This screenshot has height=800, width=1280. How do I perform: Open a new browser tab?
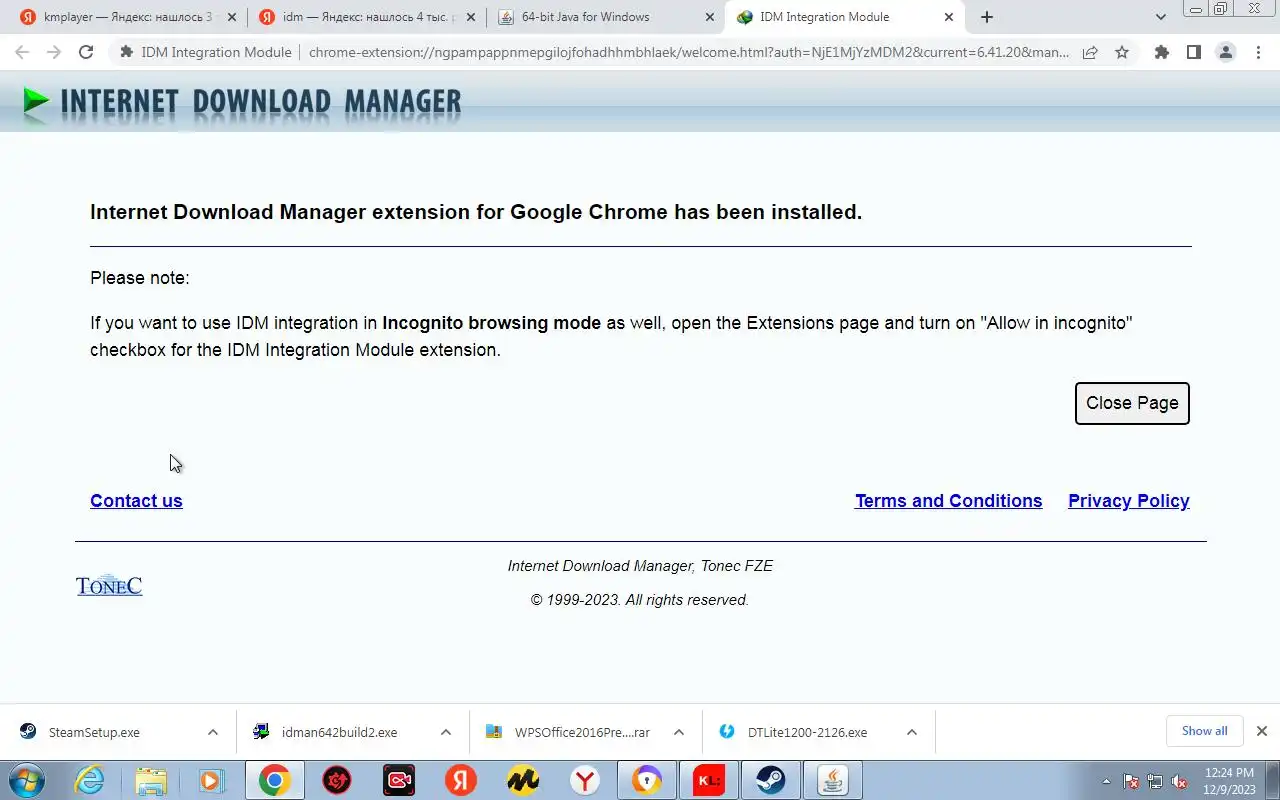point(987,17)
